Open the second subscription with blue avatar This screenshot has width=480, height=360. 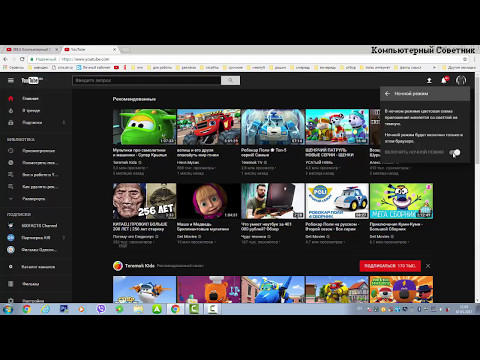pyautogui.click(x=36, y=238)
